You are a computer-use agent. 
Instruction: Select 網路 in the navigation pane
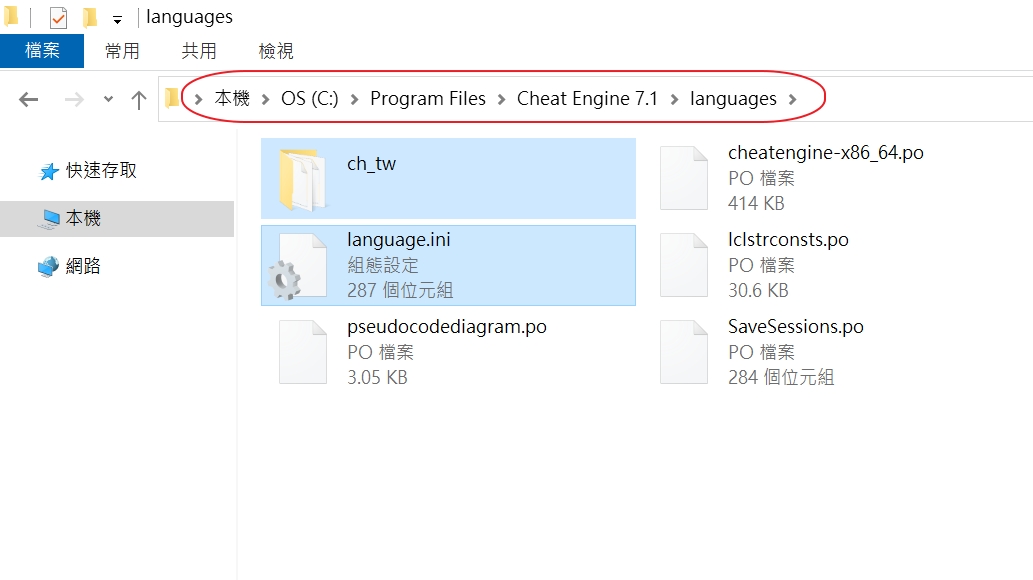[83, 266]
